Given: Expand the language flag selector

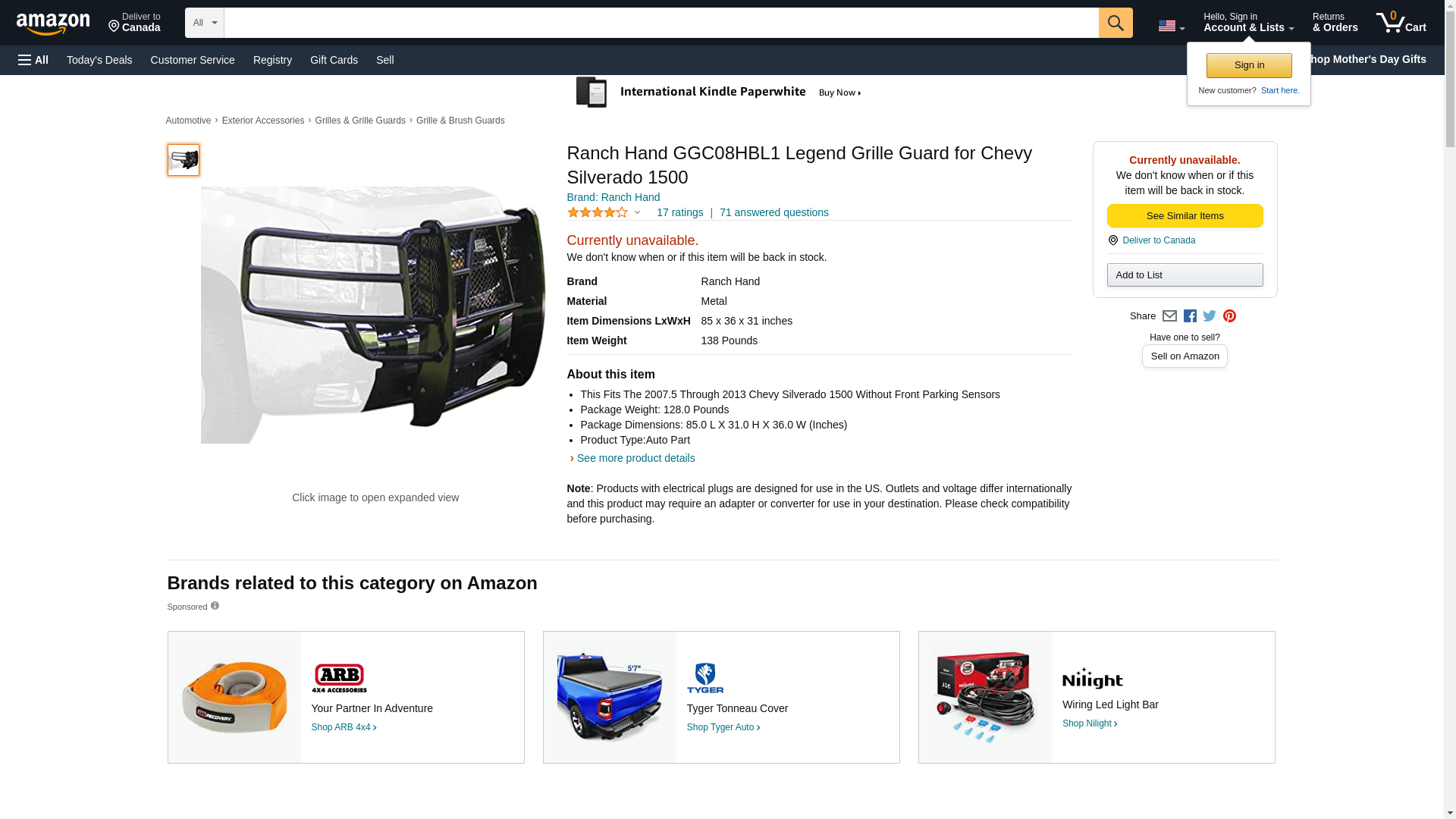Looking at the screenshot, I should point(1171,26).
